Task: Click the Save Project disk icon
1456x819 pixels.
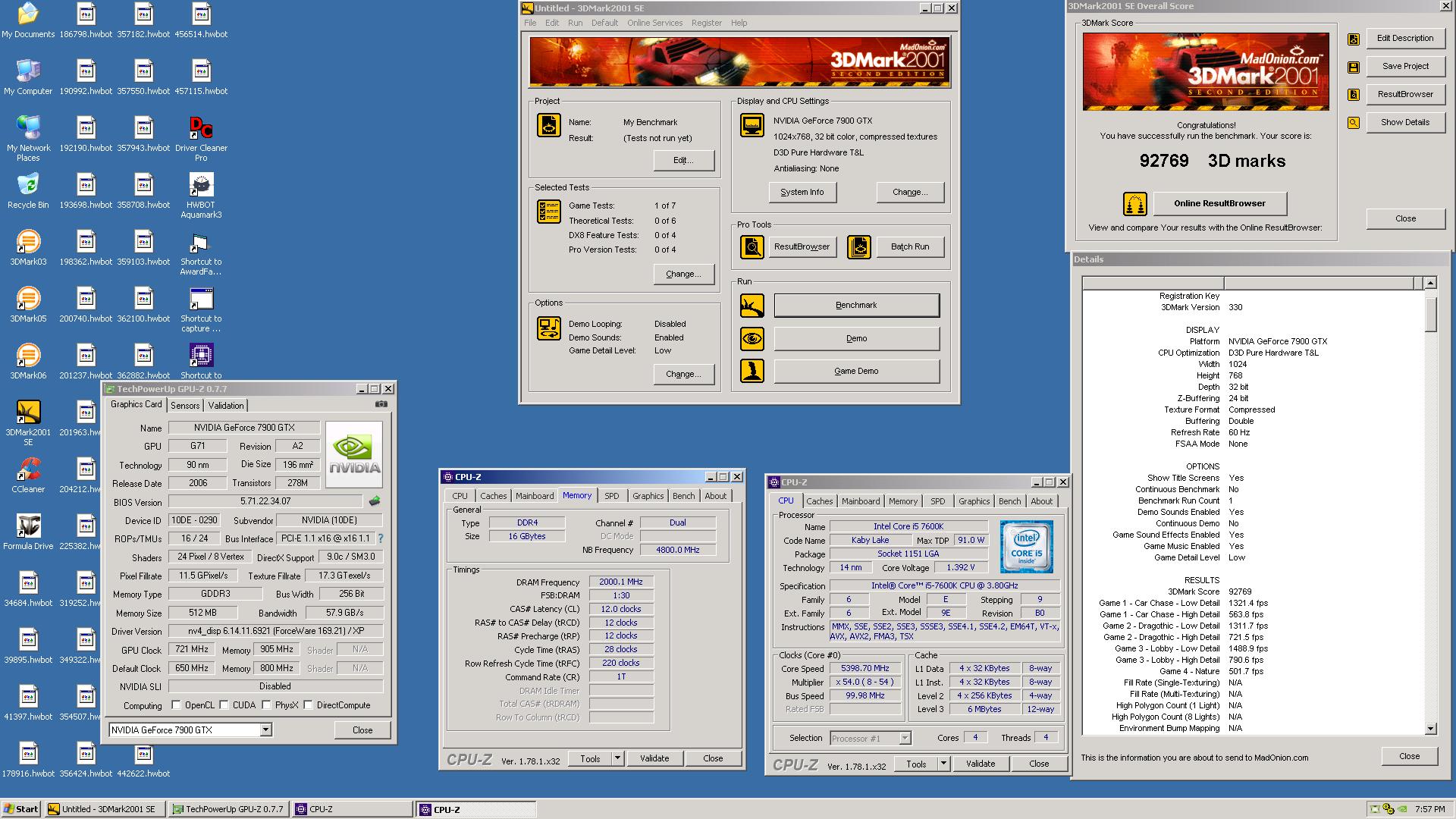Action: pyautogui.click(x=1354, y=67)
